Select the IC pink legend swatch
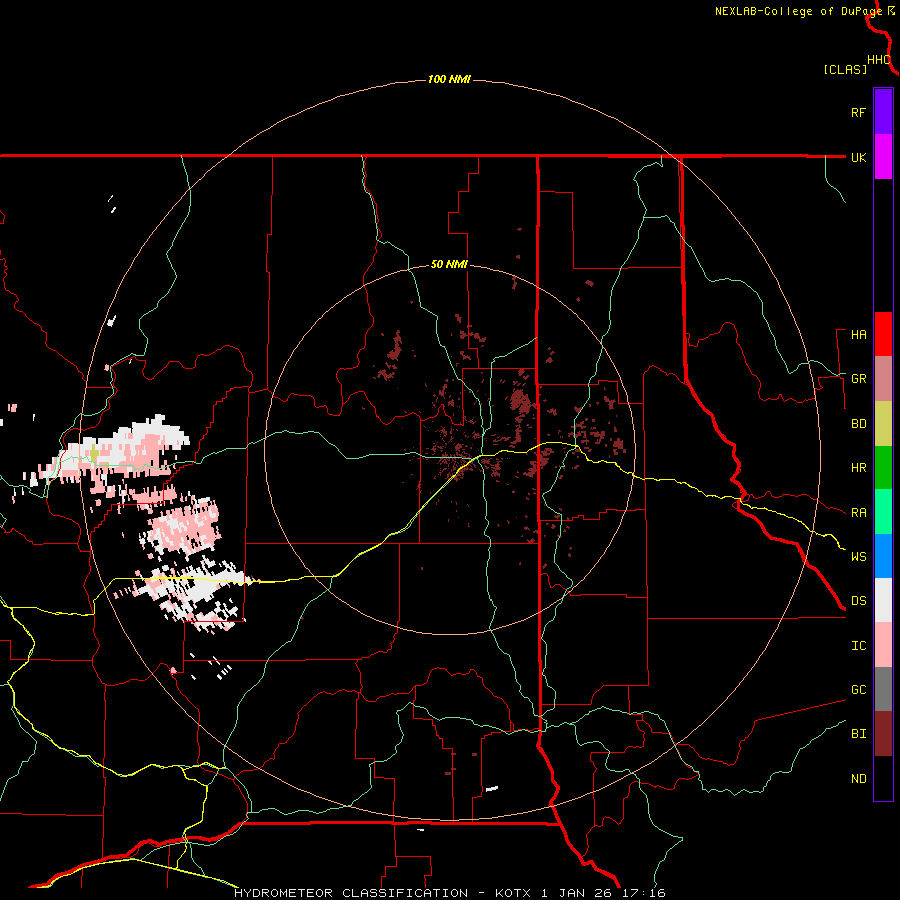The width and height of the screenshot is (900, 900). point(883,645)
